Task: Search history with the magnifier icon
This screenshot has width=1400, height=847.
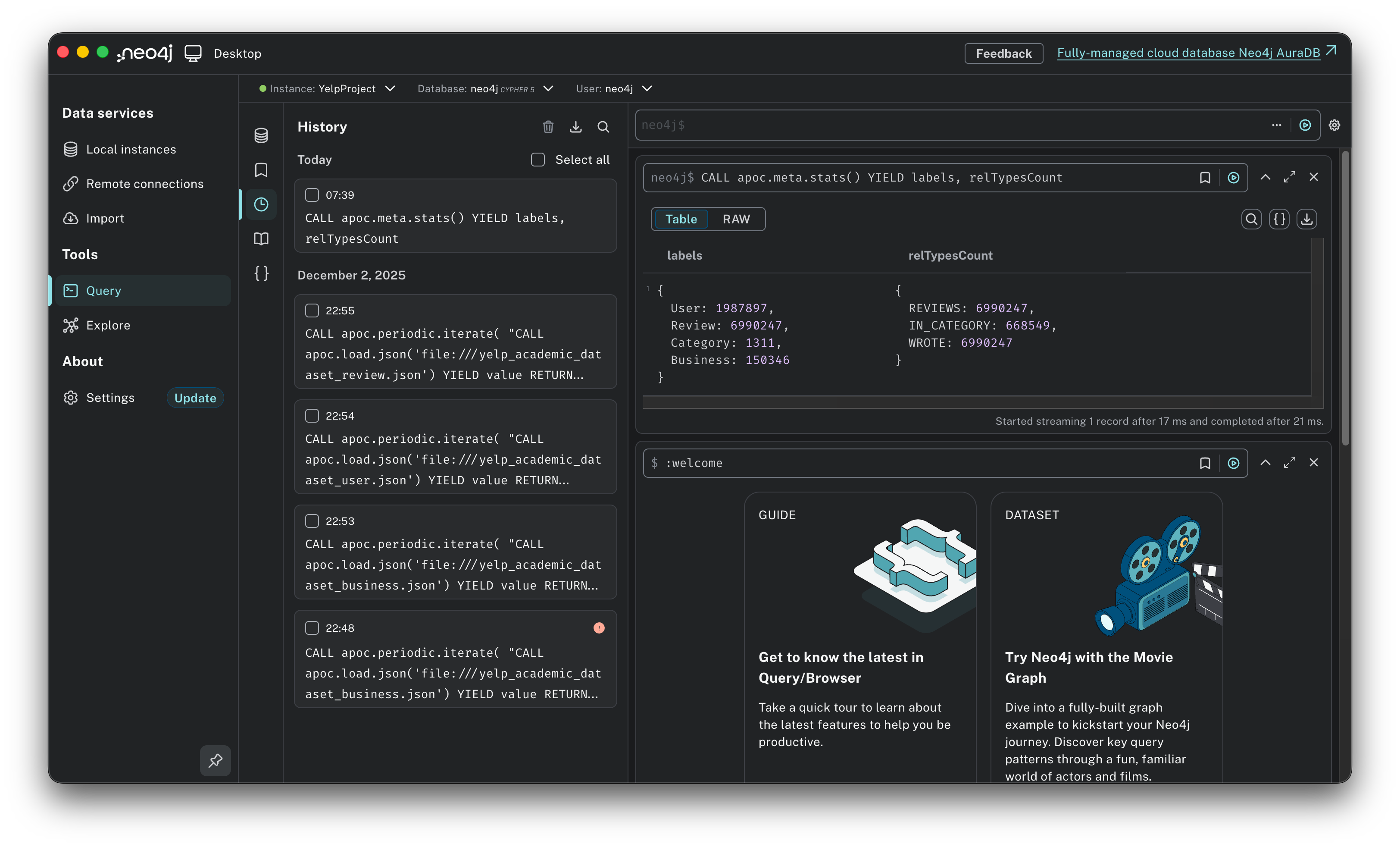Action: click(603, 127)
